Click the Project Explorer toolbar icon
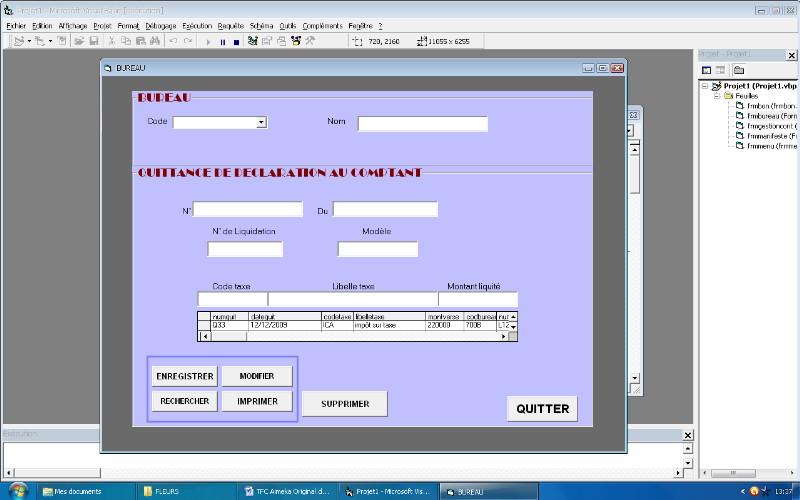 (x=253, y=41)
